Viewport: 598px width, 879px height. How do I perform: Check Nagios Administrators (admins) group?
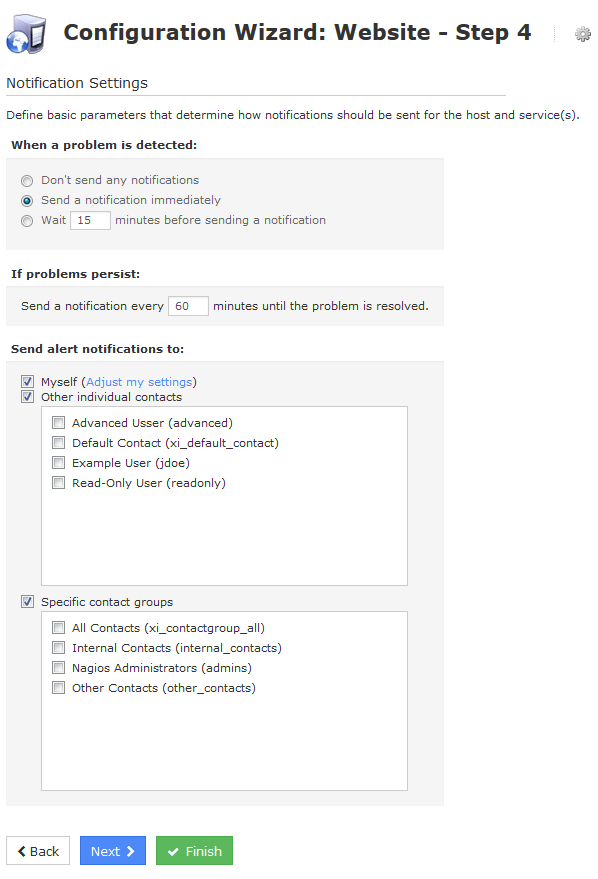pyautogui.click(x=58, y=668)
